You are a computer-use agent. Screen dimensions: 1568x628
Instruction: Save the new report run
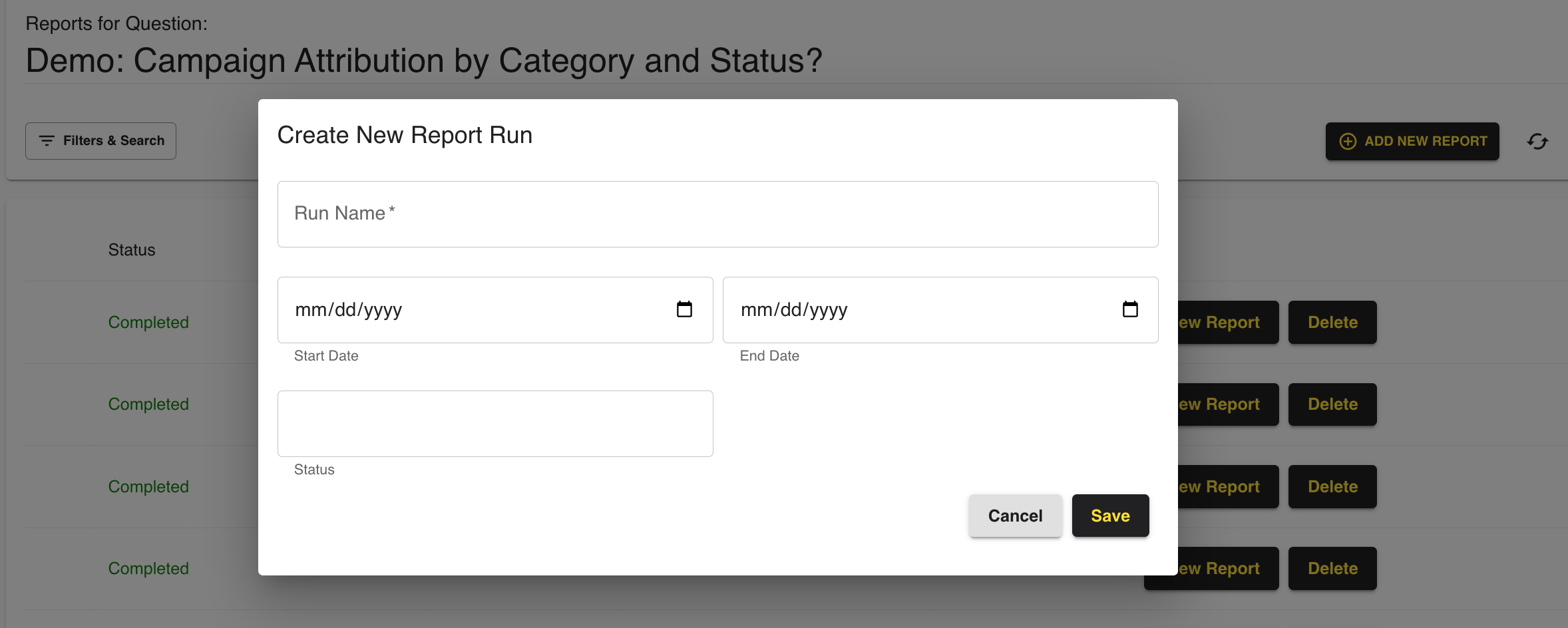[1110, 516]
